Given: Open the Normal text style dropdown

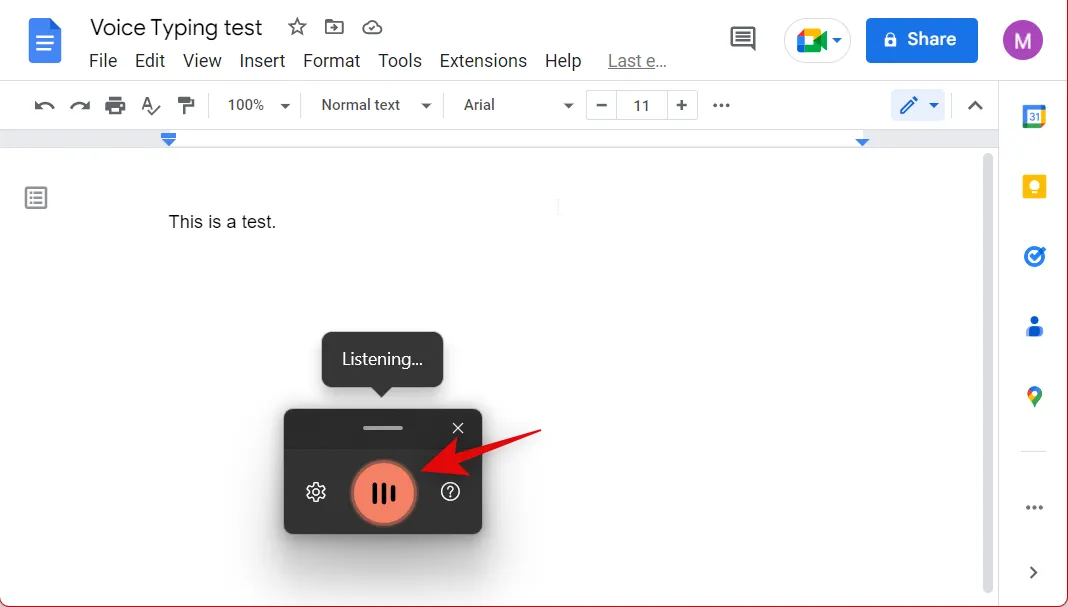Looking at the screenshot, I should tap(376, 105).
